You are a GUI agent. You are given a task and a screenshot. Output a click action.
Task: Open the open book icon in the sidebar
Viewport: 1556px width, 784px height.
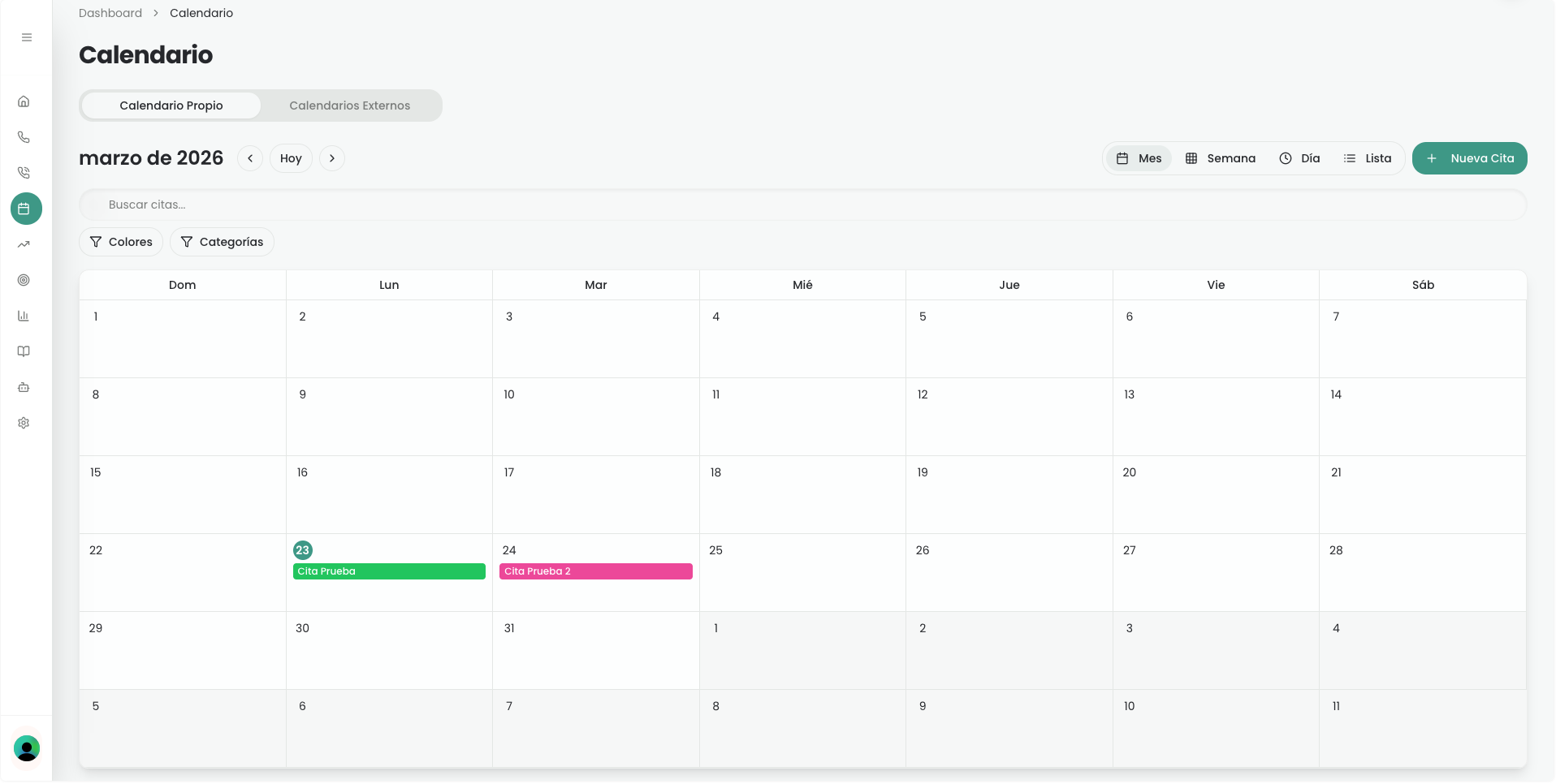pyautogui.click(x=24, y=351)
